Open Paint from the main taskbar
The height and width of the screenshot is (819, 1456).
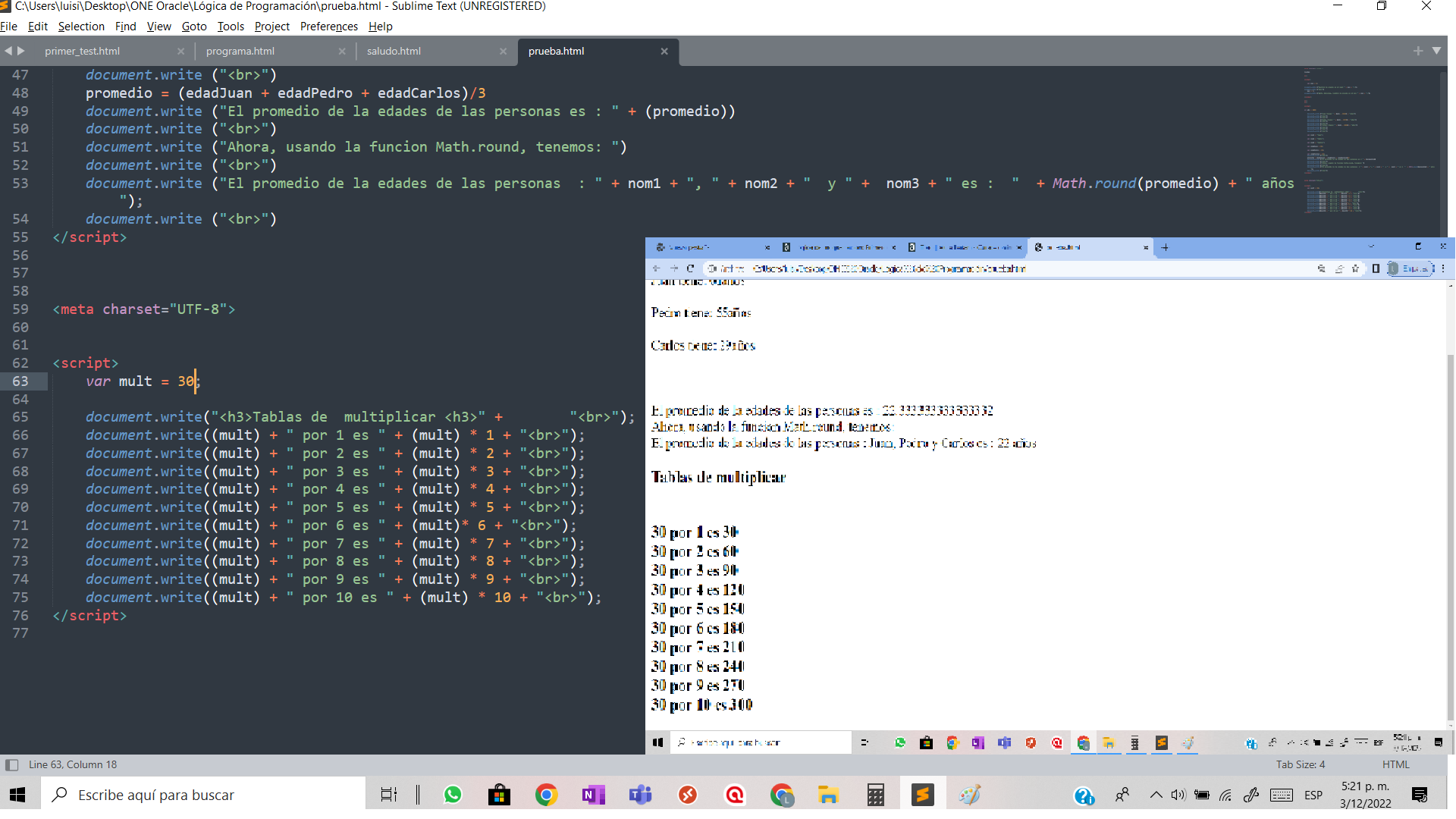(970, 795)
